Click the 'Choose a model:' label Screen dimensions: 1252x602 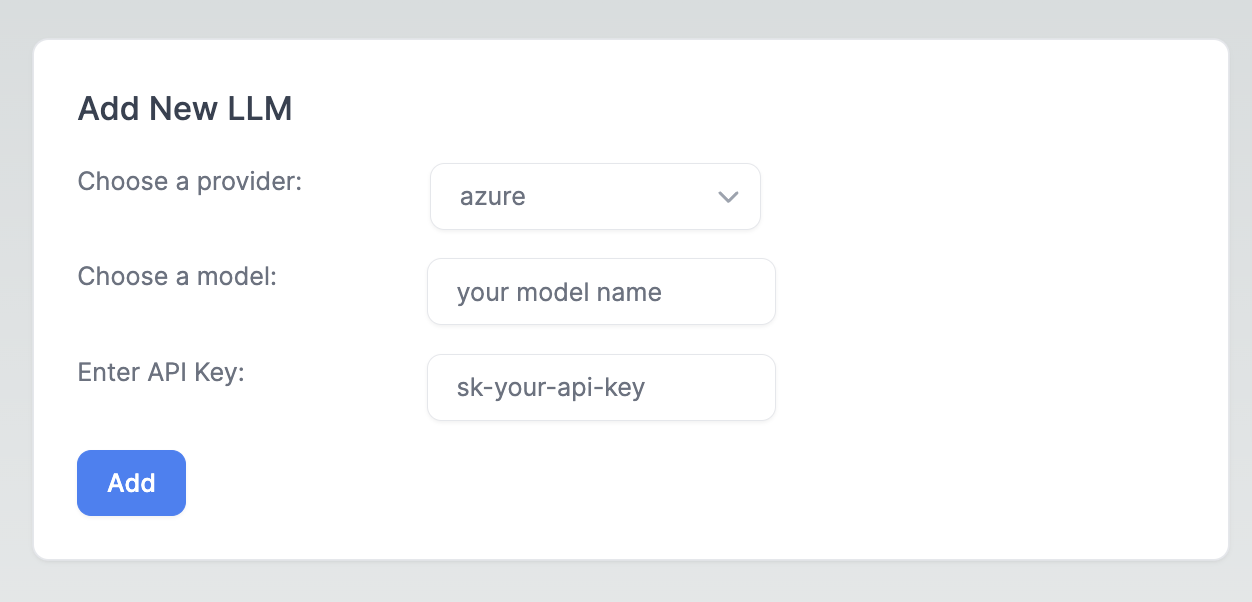pyautogui.click(x=177, y=277)
